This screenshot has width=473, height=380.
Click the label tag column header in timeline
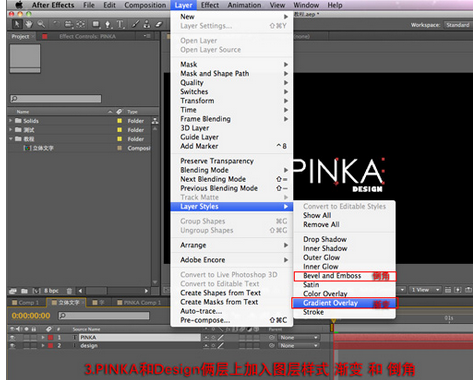tap(49, 329)
